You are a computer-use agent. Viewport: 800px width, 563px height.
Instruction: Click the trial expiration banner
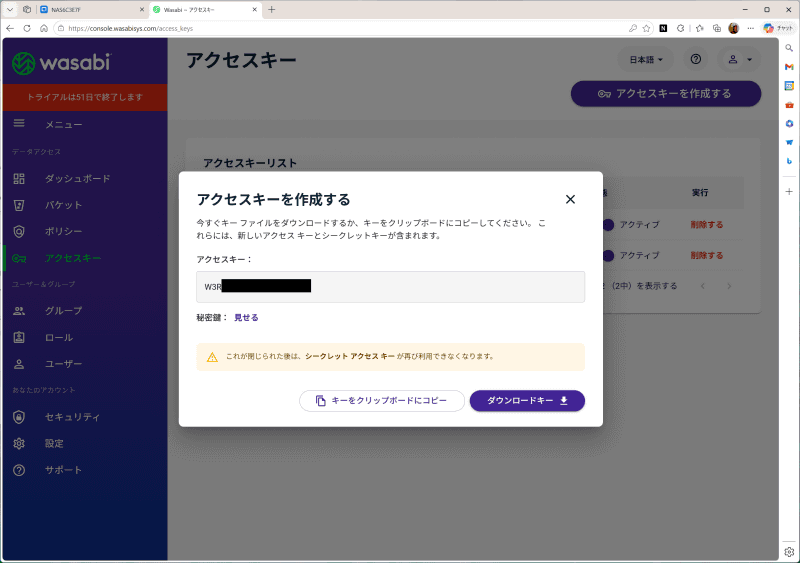point(85,97)
